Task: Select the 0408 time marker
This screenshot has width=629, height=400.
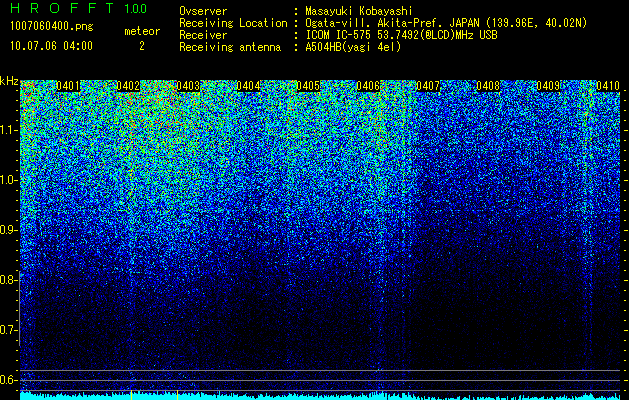Action: tap(488, 86)
